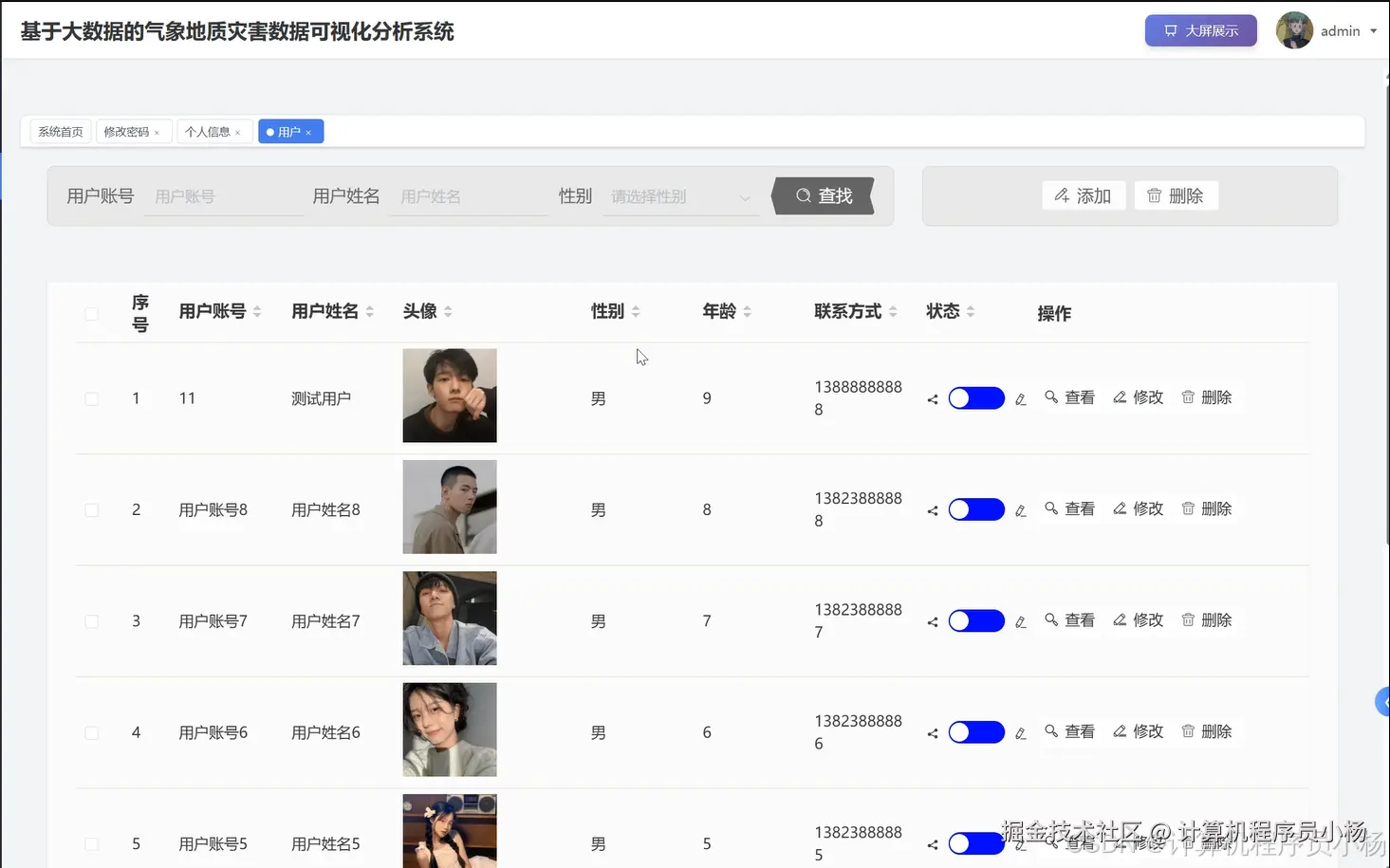Screen dimensions: 1390x868
Task: Toggle status switch for 用户姓名7
Action: point(976,620)
